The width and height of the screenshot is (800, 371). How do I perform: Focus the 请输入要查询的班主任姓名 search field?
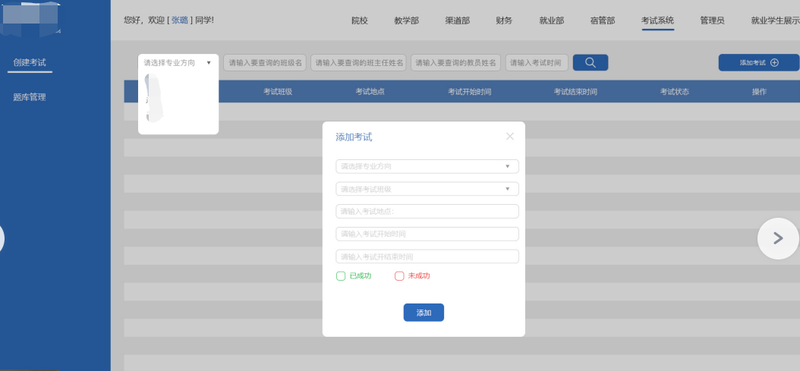click(359, 63)
